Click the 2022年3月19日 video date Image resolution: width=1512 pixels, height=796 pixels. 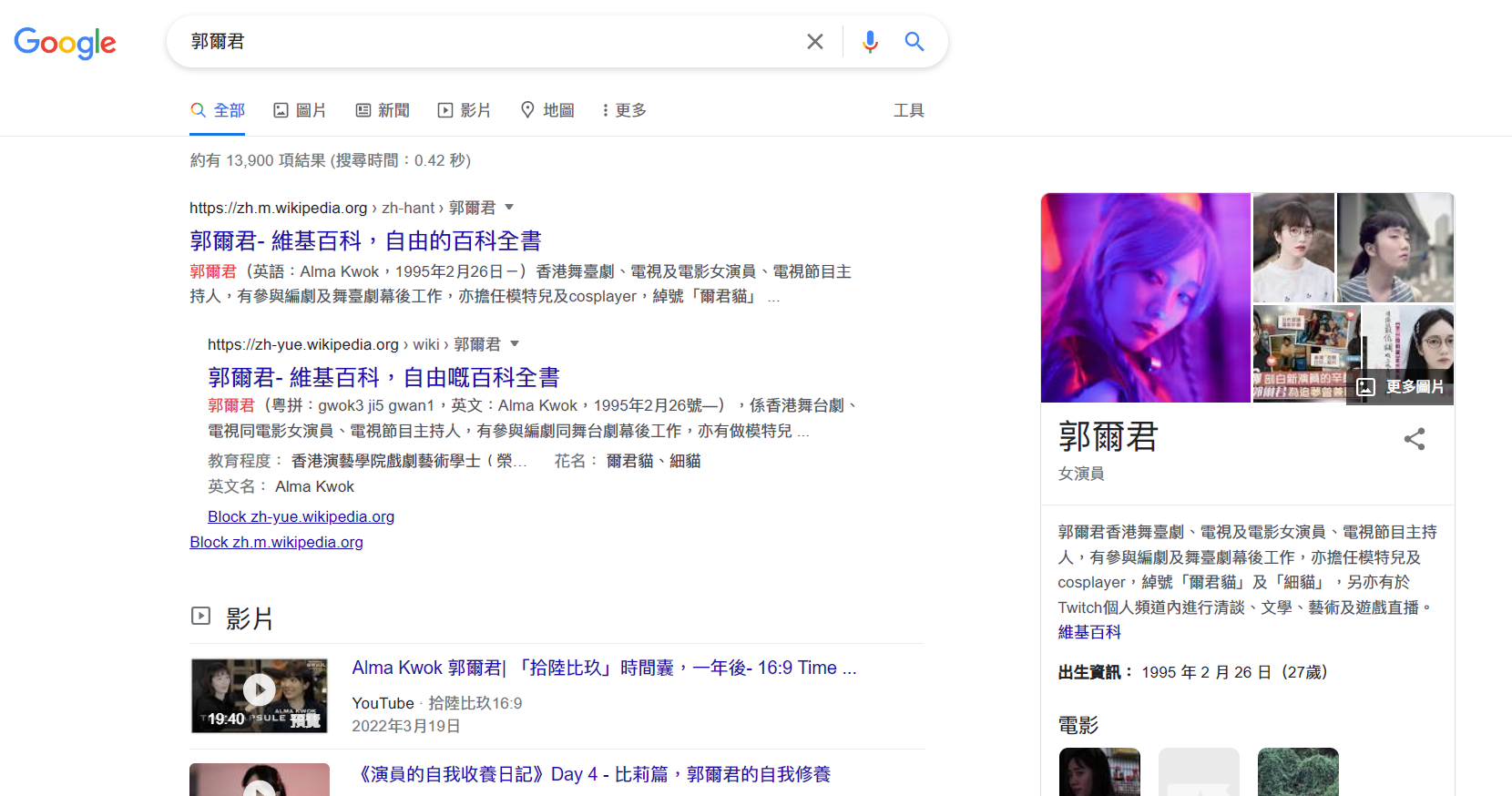pyautogui.click(x=406, y=726)
